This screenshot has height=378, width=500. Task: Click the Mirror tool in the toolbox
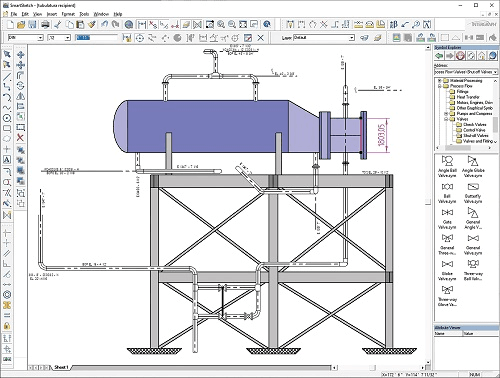tap(21, 96)
